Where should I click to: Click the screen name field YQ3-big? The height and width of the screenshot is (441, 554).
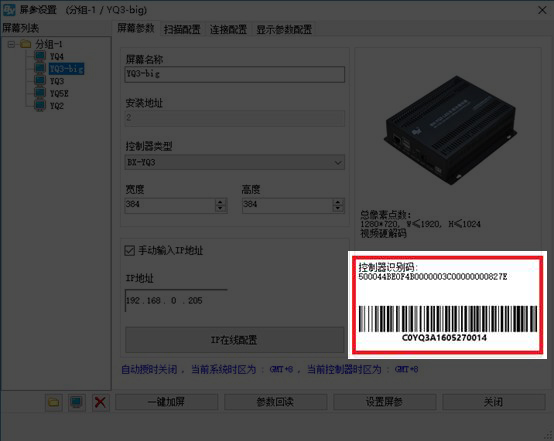(234, 74)
